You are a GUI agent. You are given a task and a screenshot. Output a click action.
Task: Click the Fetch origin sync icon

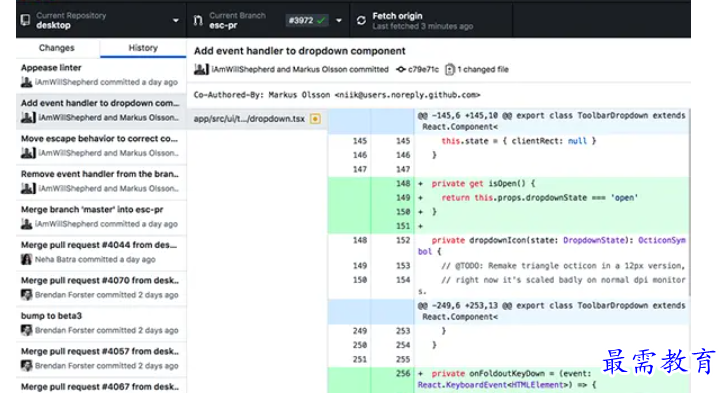tap(361, 20)
